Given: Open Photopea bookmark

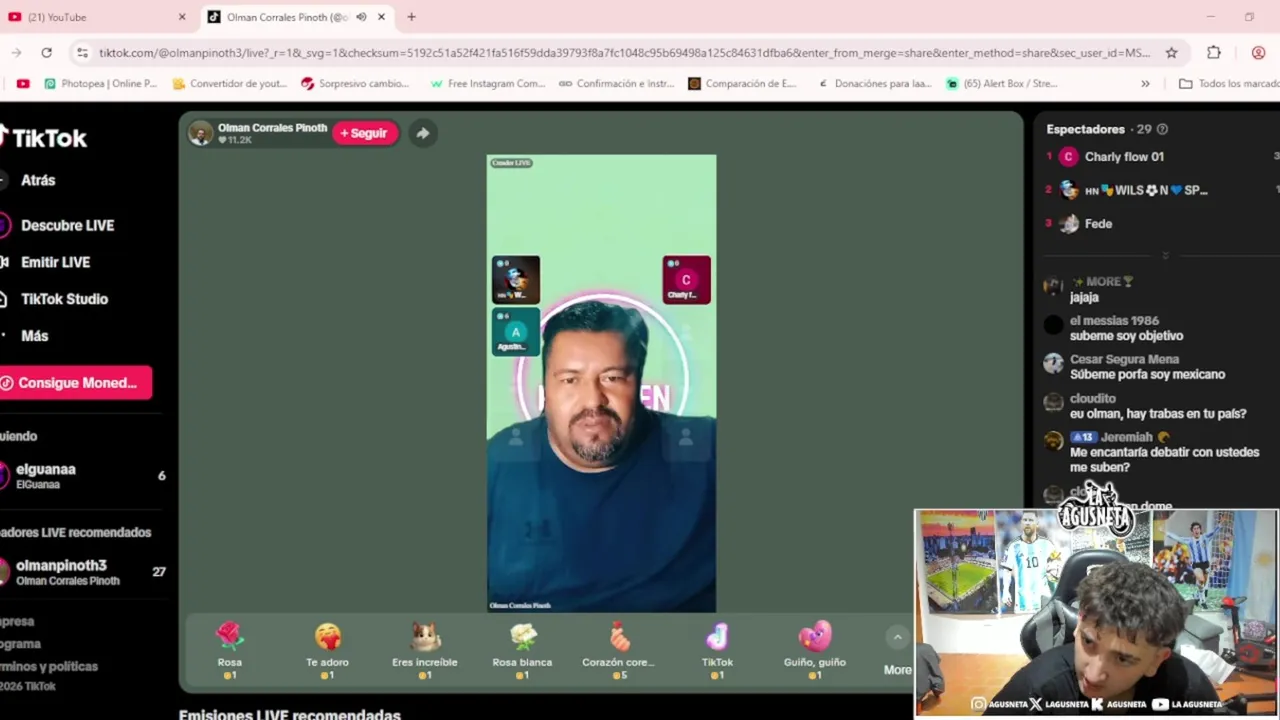Looking at the screenshot, I should tap(101, 84).
